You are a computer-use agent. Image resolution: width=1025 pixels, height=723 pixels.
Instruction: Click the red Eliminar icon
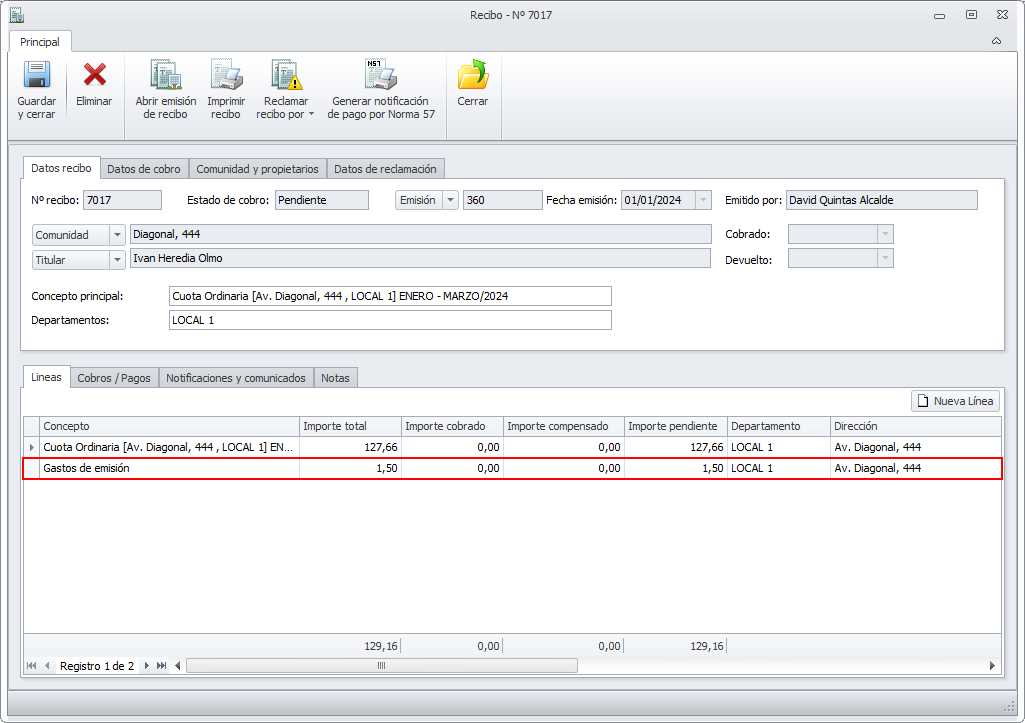point(94,76)
